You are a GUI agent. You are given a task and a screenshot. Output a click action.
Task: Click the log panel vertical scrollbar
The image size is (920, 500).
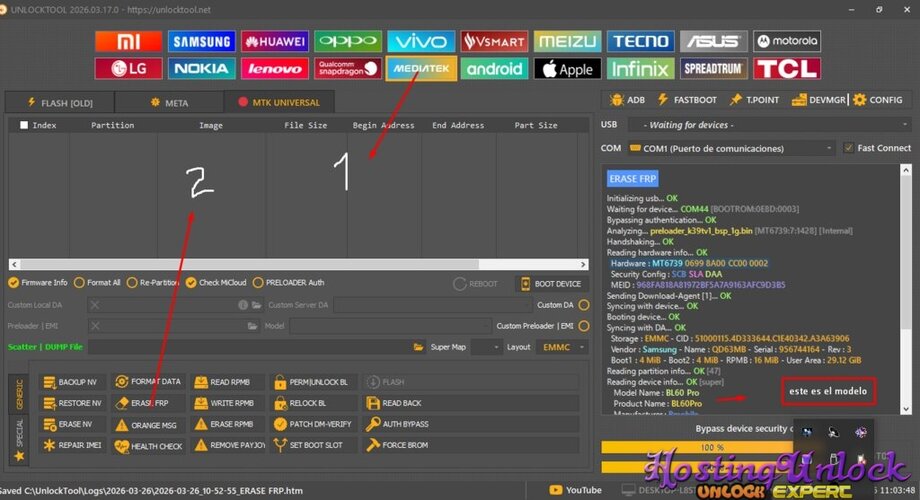pos(906,289)
